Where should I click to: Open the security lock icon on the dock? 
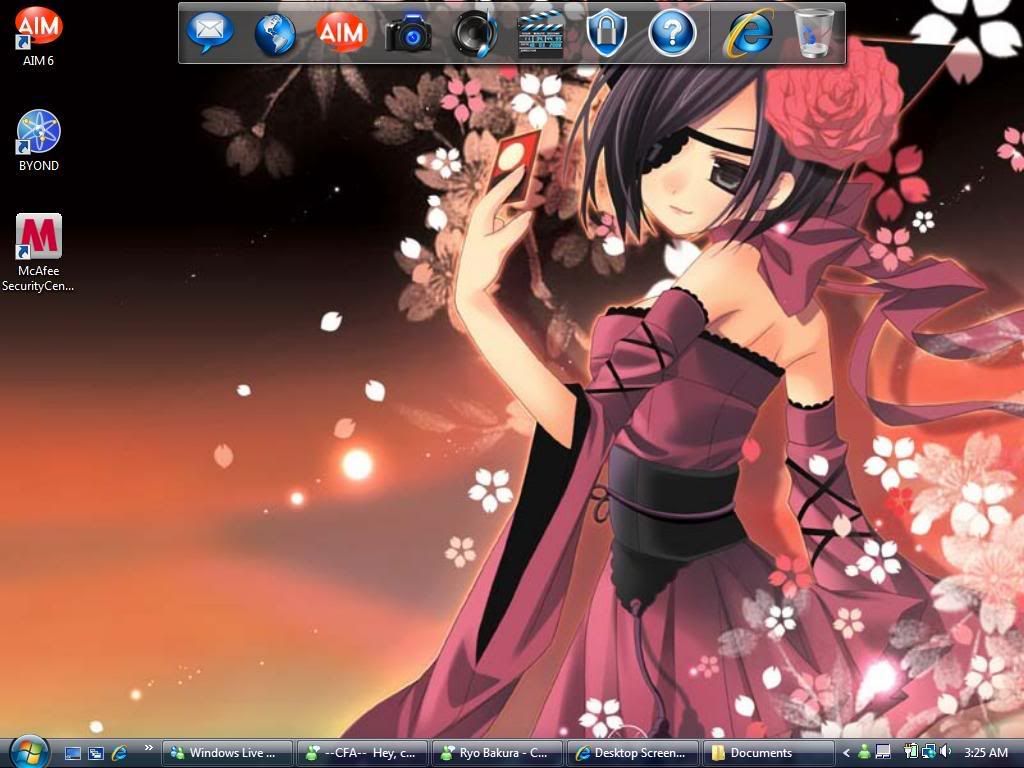608,33
